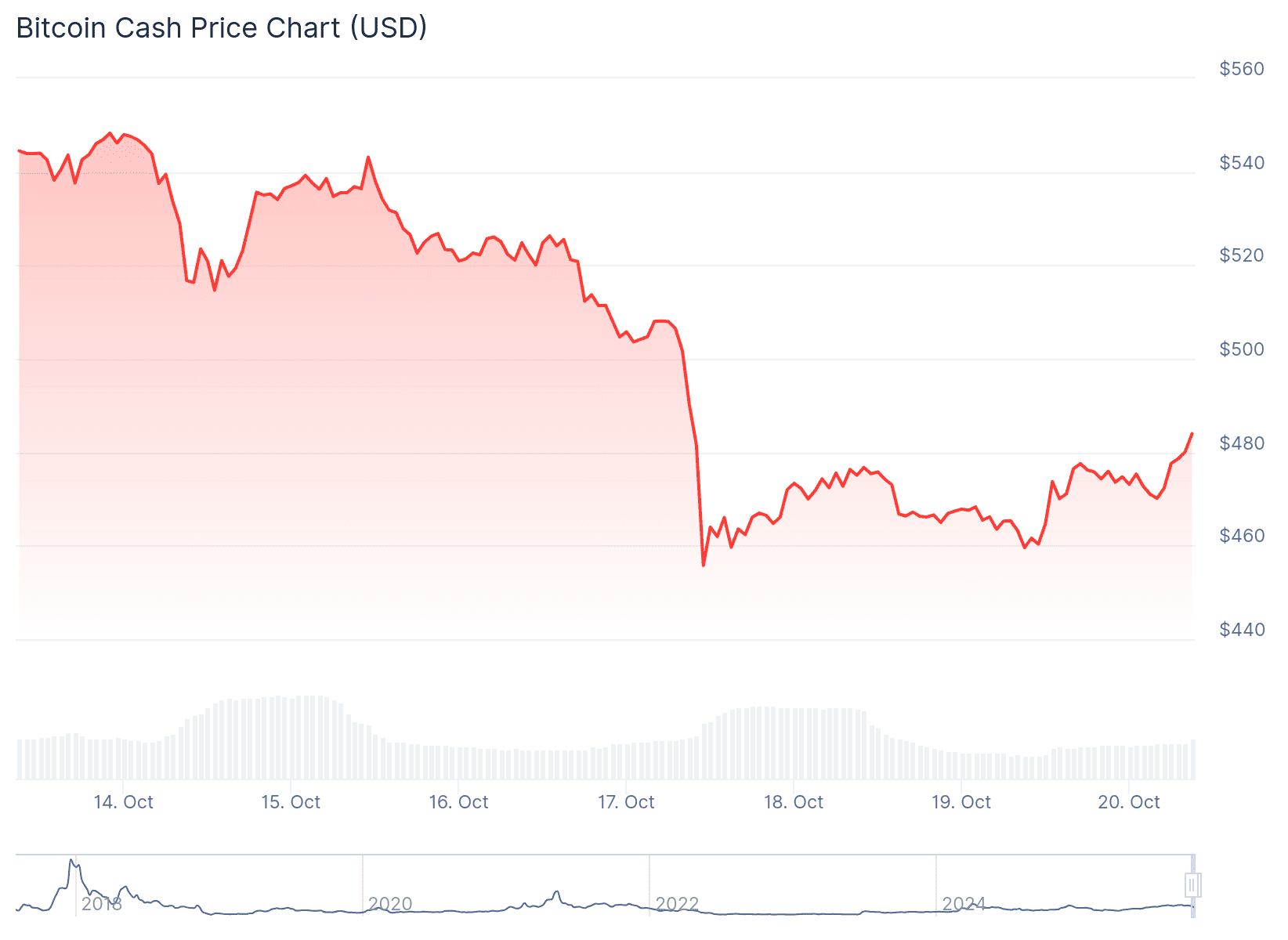Click the 2024 label in navigator timeline
This screenshot has height=940, width=1288.
[x=964, y=904]
